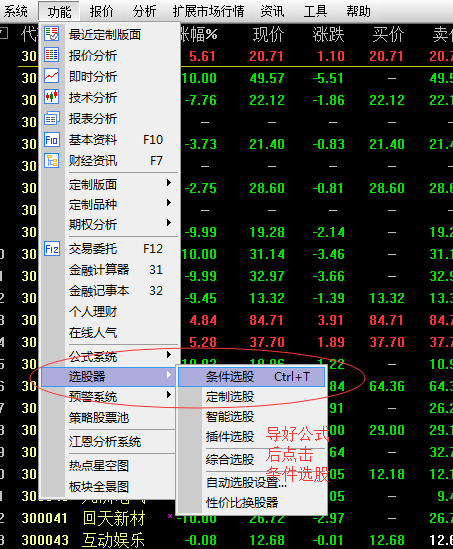Open the 帮助 menu
Image resolution: width=453 pixels, height=549 pixels.
coord(358,11)
